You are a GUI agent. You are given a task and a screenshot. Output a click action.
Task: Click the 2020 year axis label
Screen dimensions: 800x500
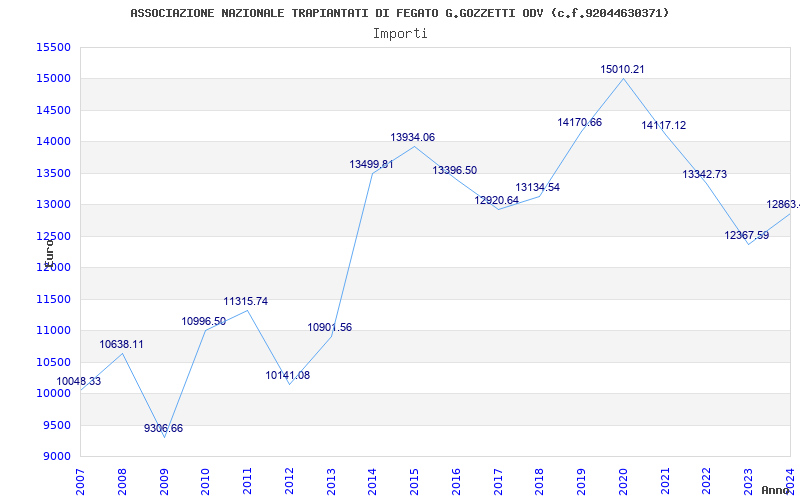click(x=623, y=482)
